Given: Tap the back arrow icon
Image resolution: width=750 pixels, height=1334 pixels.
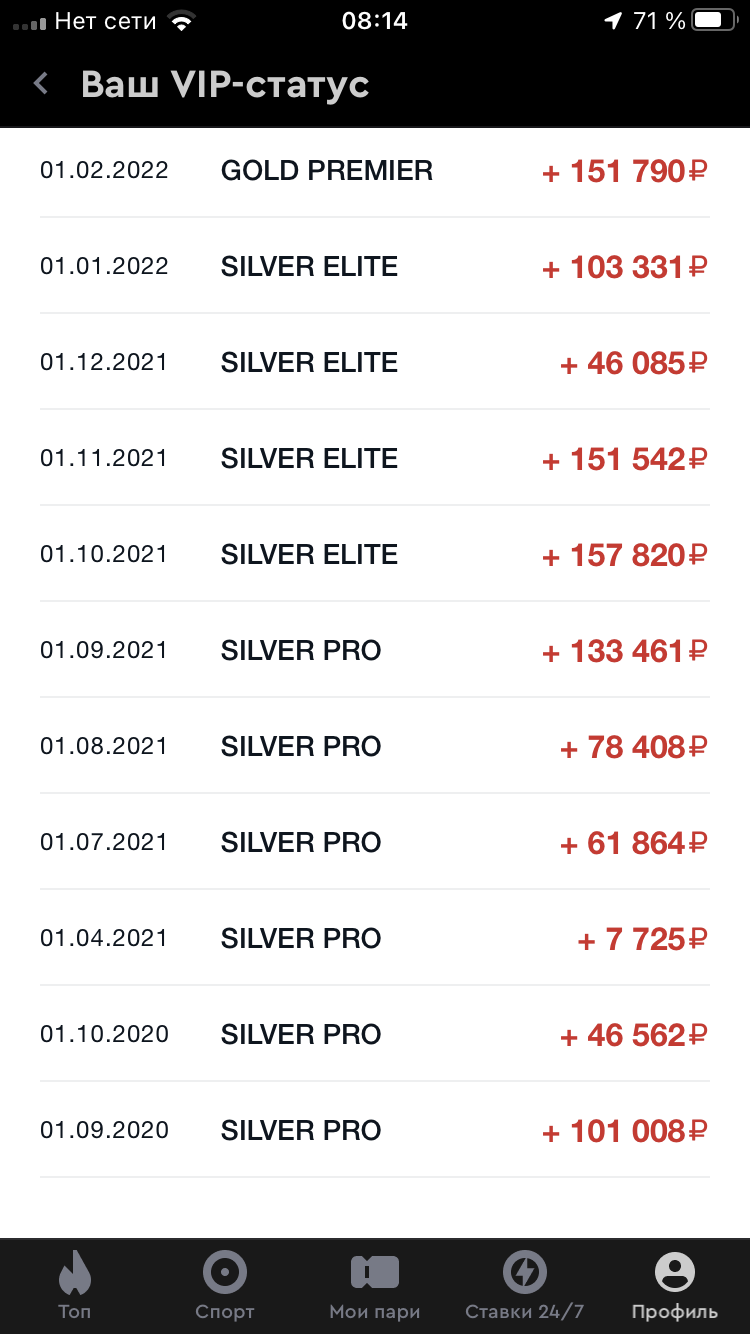Looking at the screenshot, I should (41, 84).
